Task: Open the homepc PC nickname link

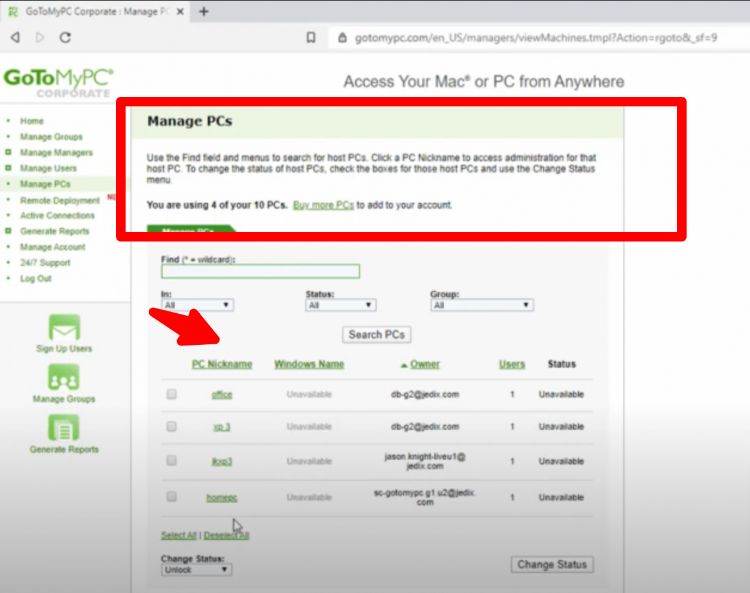Action: pos(222,497)
